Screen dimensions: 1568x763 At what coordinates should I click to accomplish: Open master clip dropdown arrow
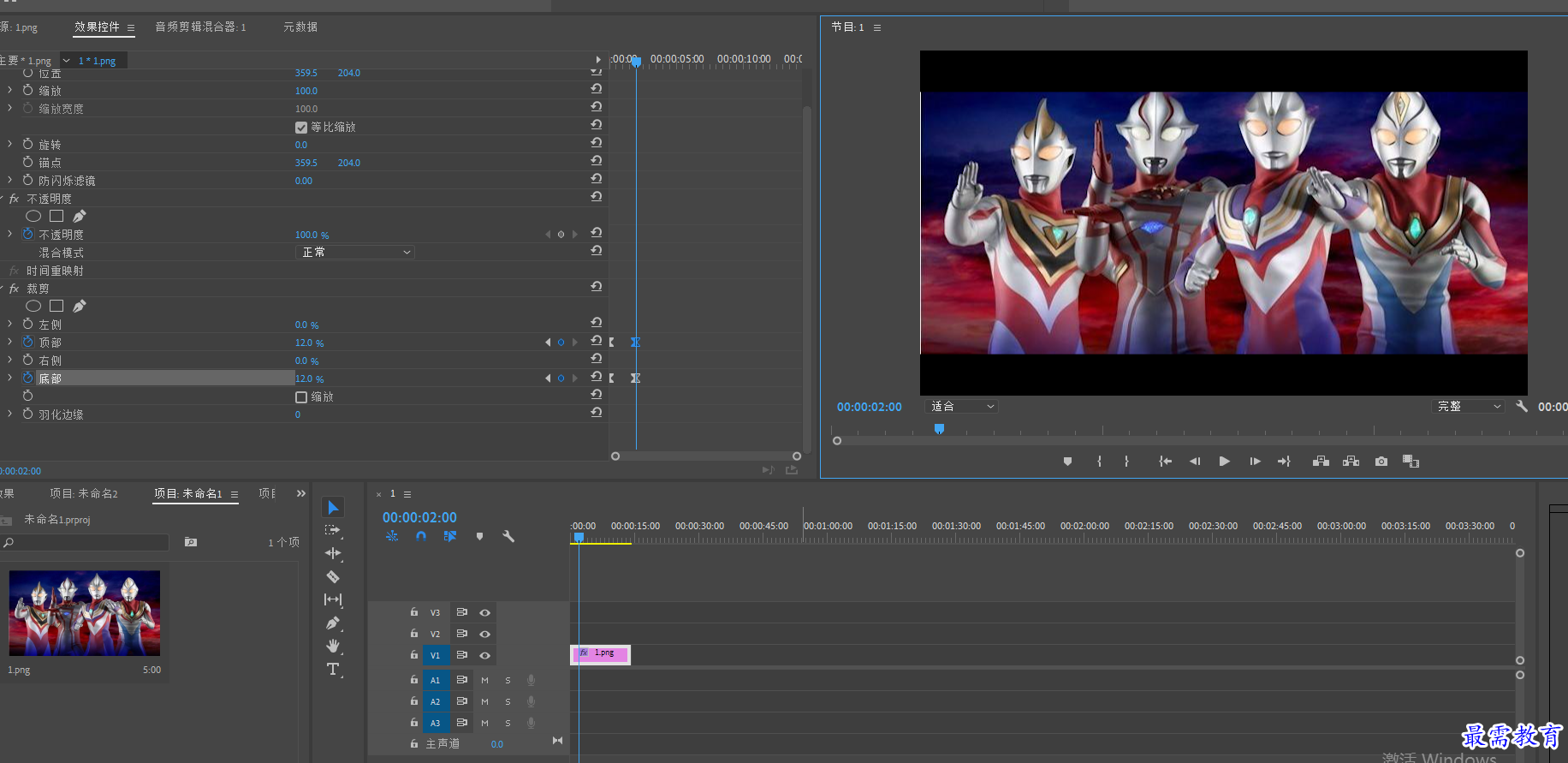(66, 61)
